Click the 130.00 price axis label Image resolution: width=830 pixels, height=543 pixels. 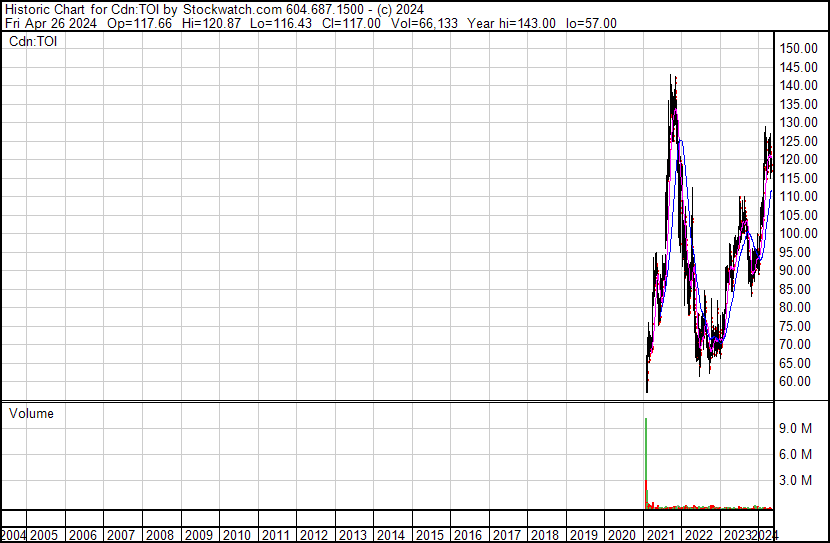(798, 123)
